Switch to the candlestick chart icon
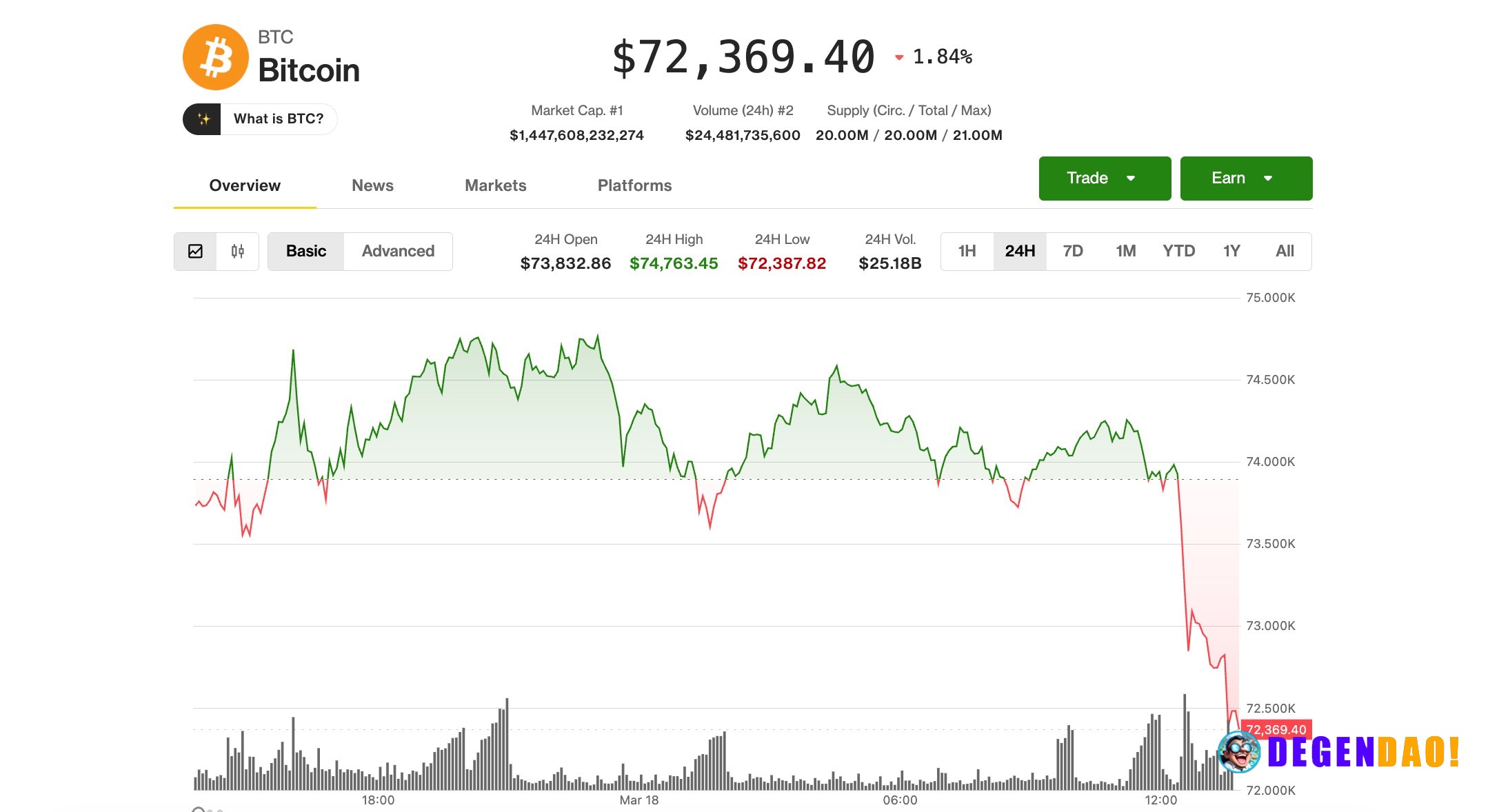Image resolution: width=1499 pixels, height=812 pixels. [x=237, y=251]
